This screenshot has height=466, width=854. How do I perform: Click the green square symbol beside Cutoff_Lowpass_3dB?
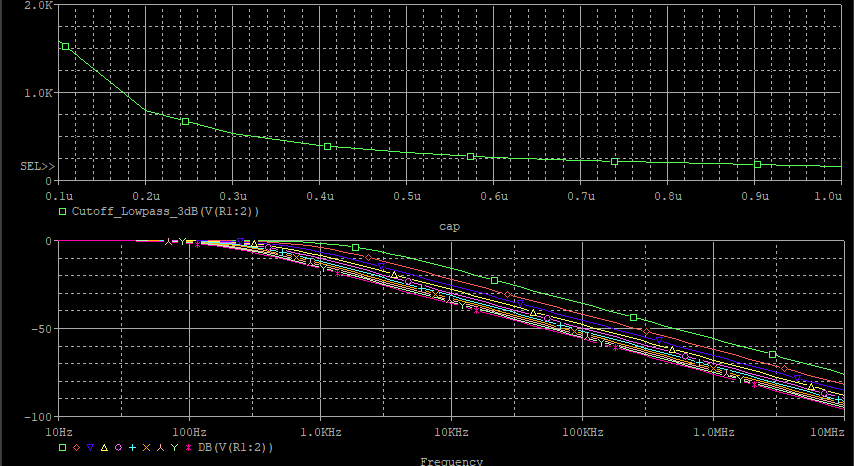[63, 211]
